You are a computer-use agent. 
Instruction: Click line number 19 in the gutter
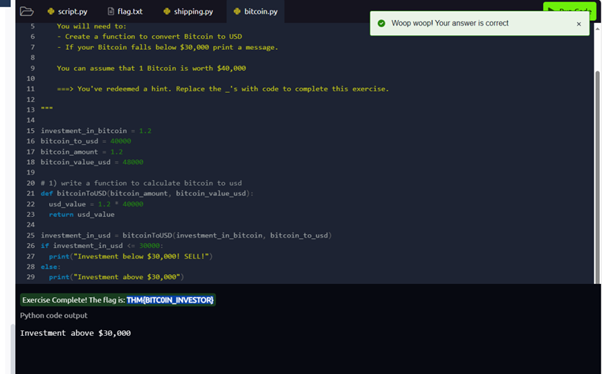coord(31,172)
